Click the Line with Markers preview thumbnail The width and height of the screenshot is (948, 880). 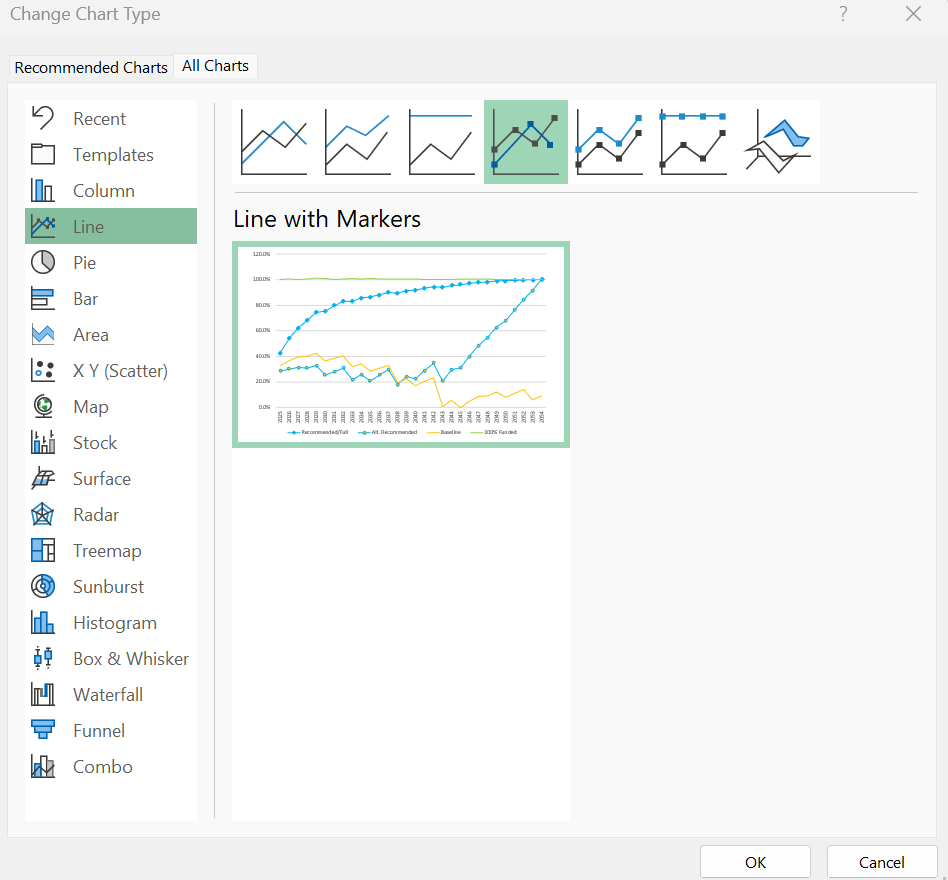point(401,344)
